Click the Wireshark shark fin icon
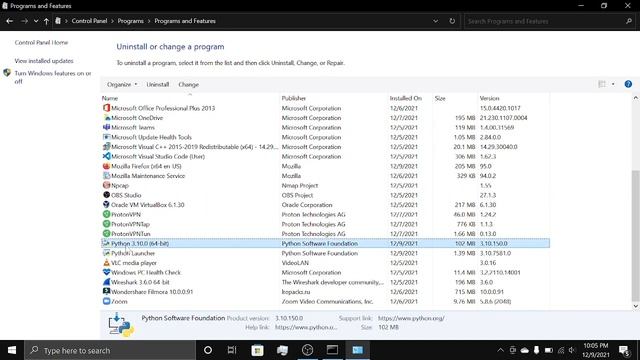The width and height of the screenshot is (640, 360). pos(106,282)
